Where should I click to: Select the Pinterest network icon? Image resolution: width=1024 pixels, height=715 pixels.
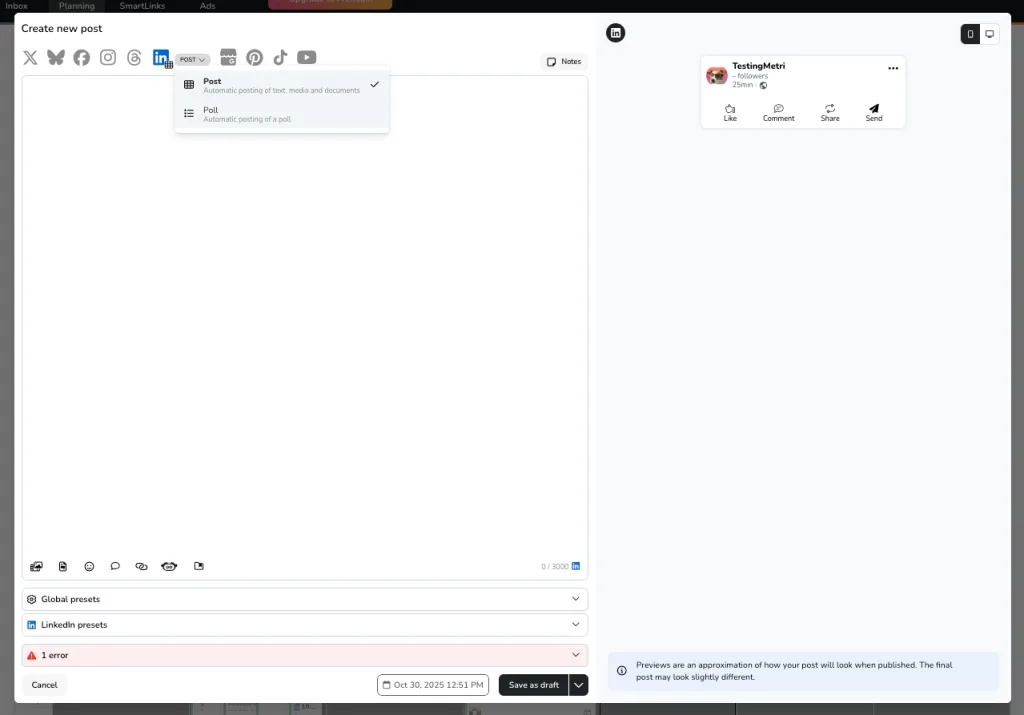click(x=255, y=58)
